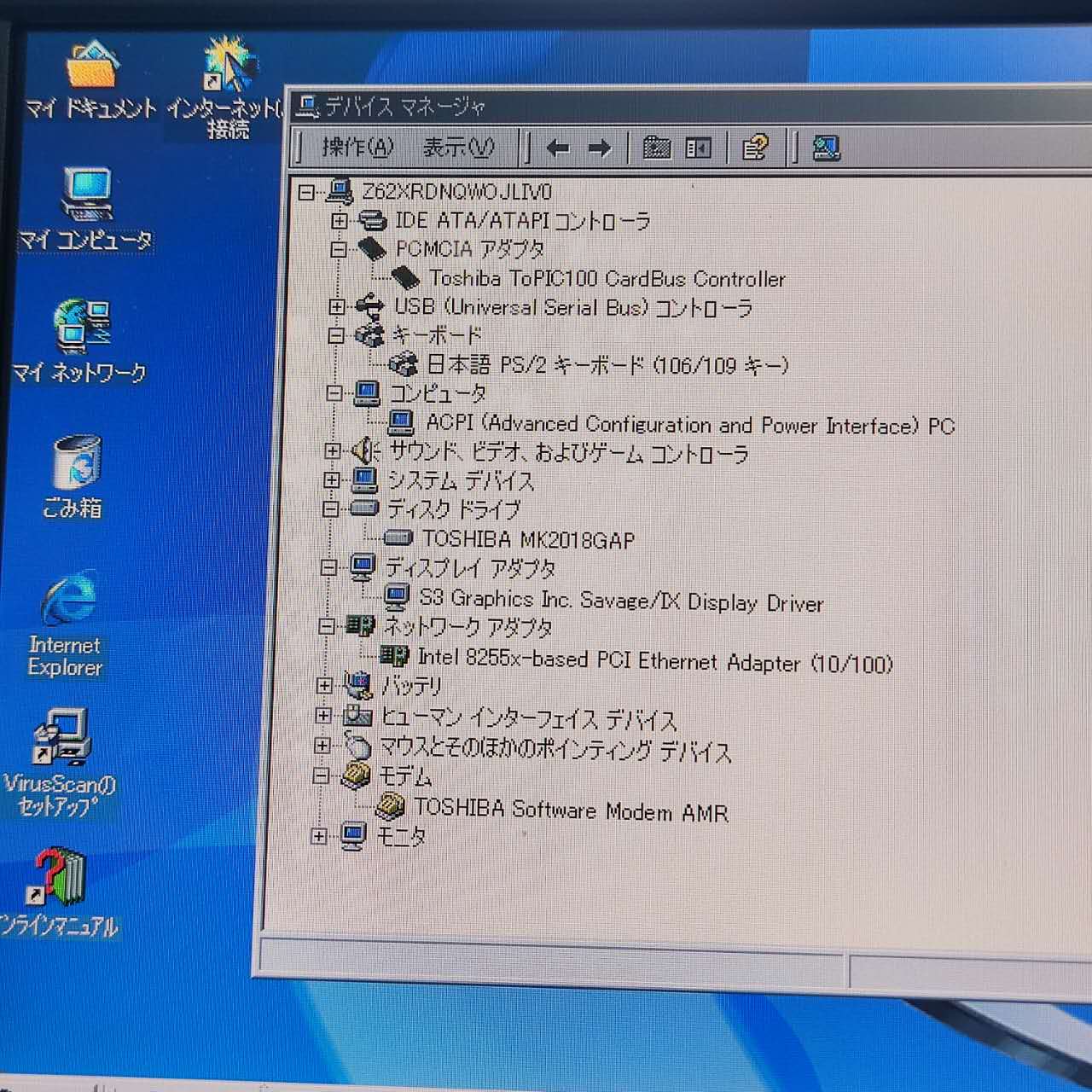Click the properties/help toolbar icon with question mark
The height and width of the screenshot is (1092, 1092).
pyautogui.click(x=755, y=148)
